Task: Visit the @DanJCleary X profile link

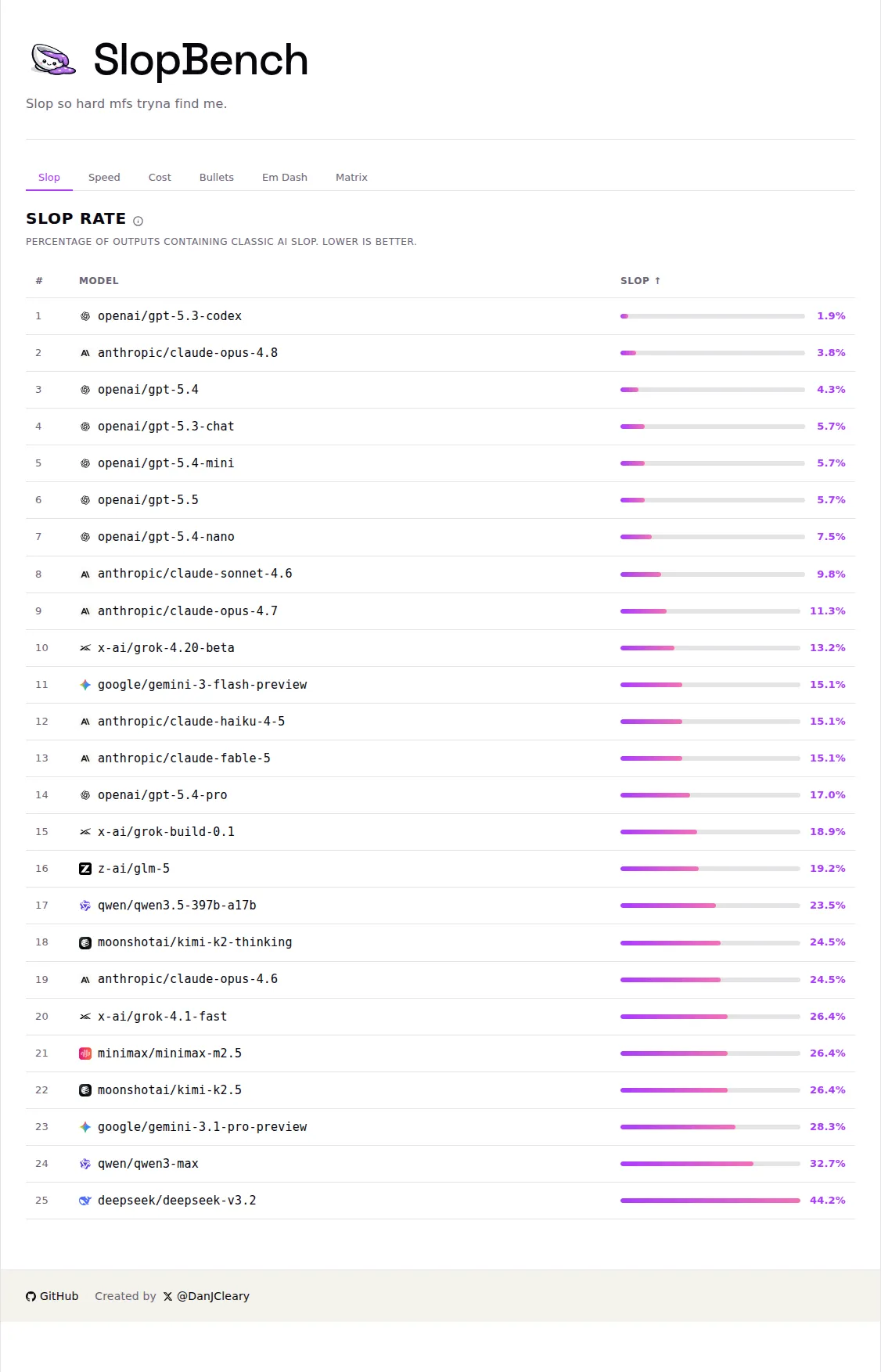Action: tap(207, 1296)
